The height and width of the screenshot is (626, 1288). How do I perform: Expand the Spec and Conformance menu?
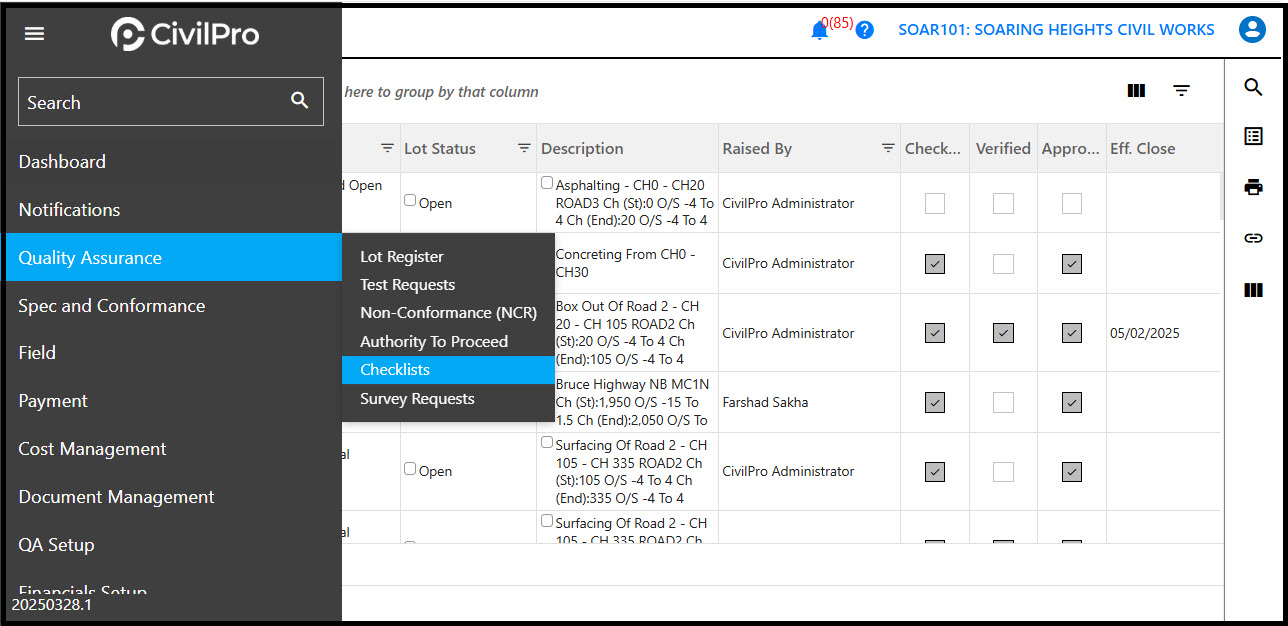tap(112, 306)
